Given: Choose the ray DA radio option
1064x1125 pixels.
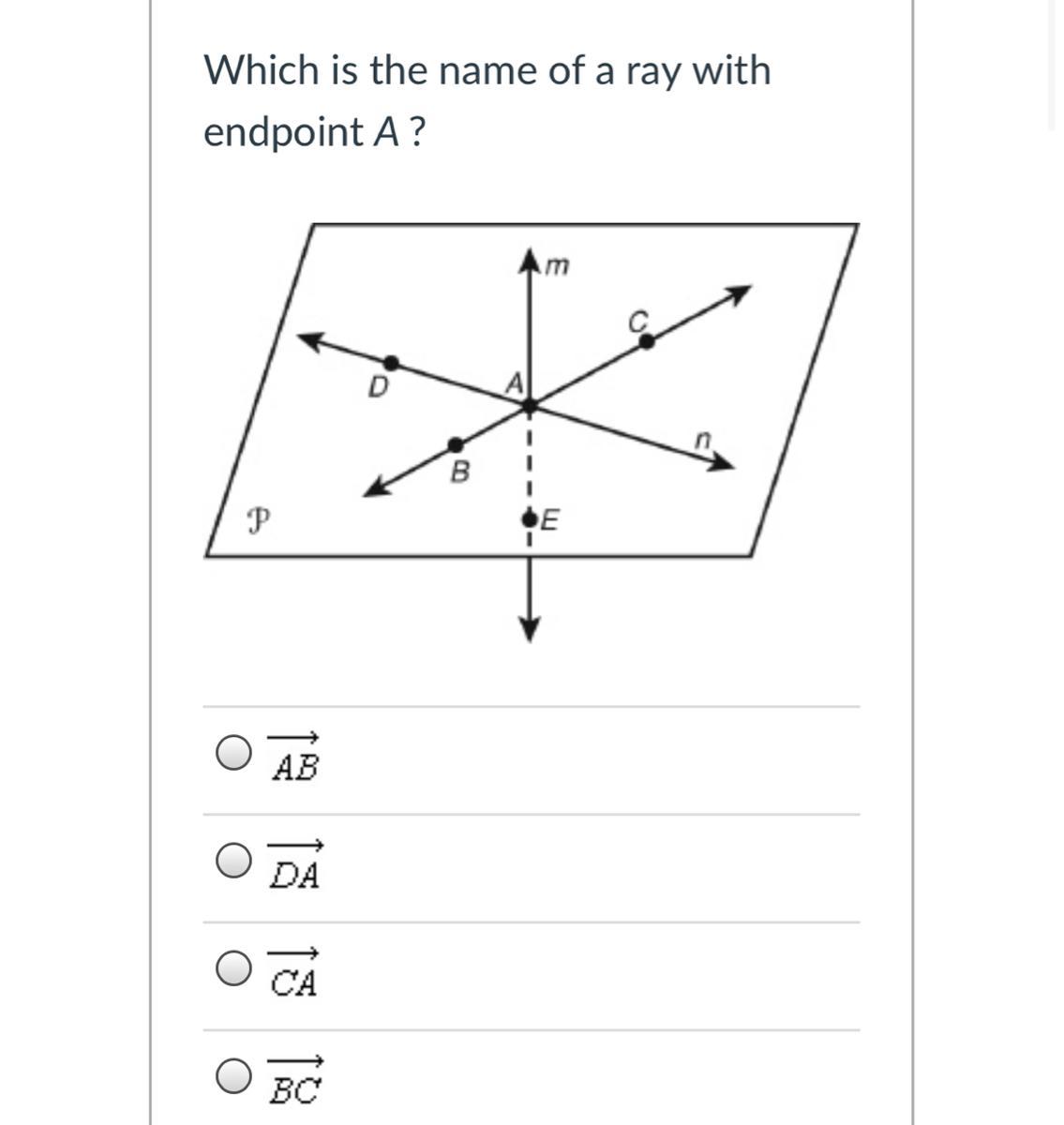Looking at the screenshot, I should pos(232,860).
